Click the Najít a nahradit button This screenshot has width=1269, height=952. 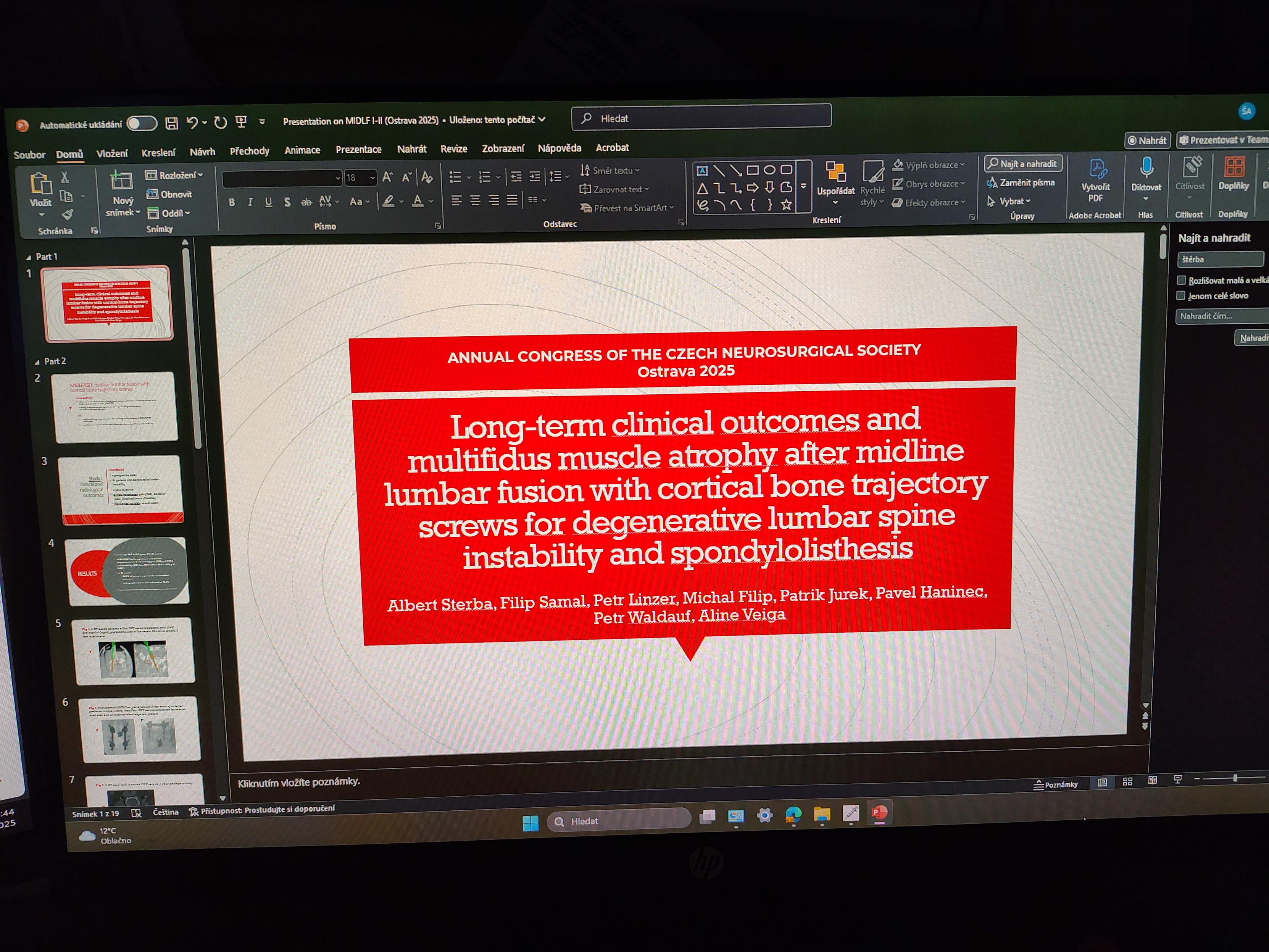pyautogui.click(x=1024, y=163)
